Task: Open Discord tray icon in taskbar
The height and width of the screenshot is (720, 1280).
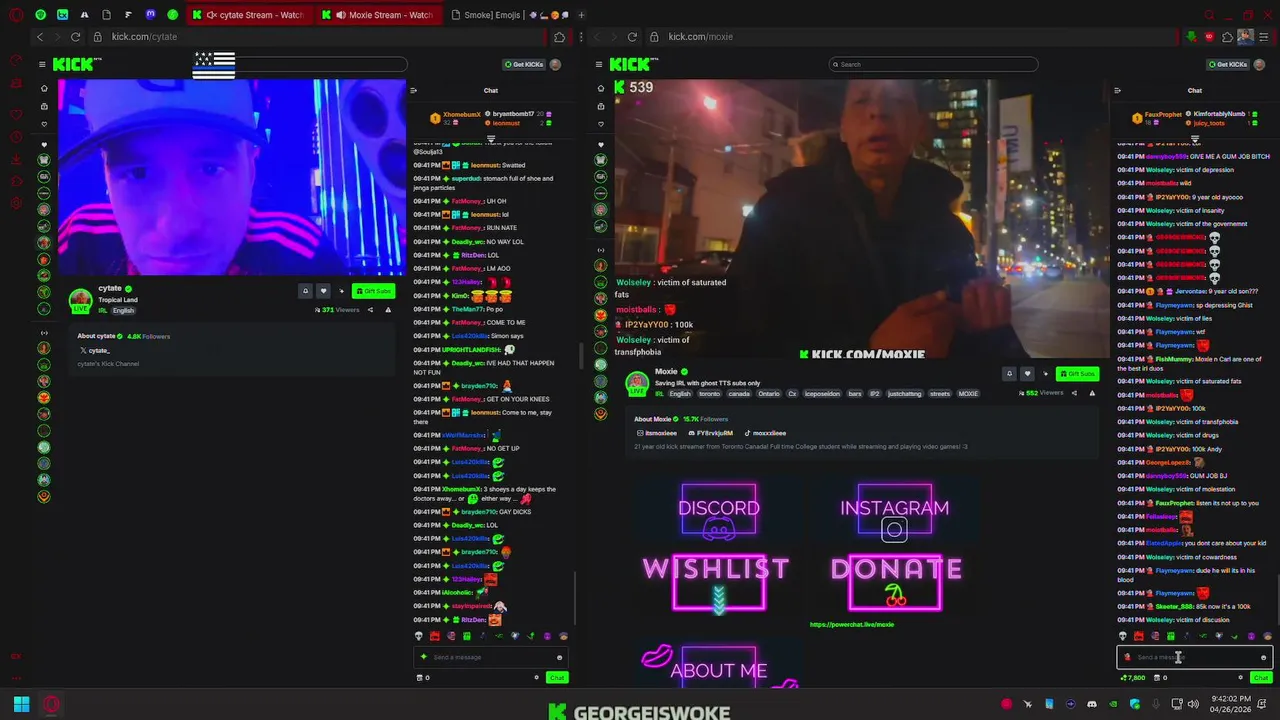Action: coord(1092,704)
